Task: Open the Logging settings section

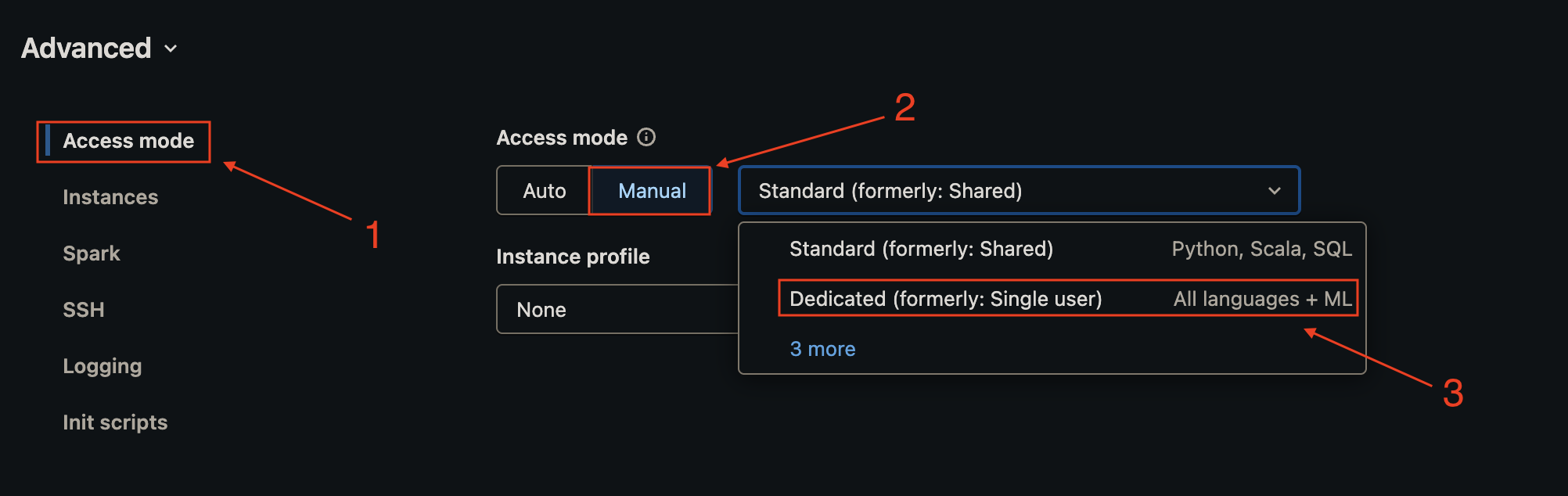Action: pos(102,366)
